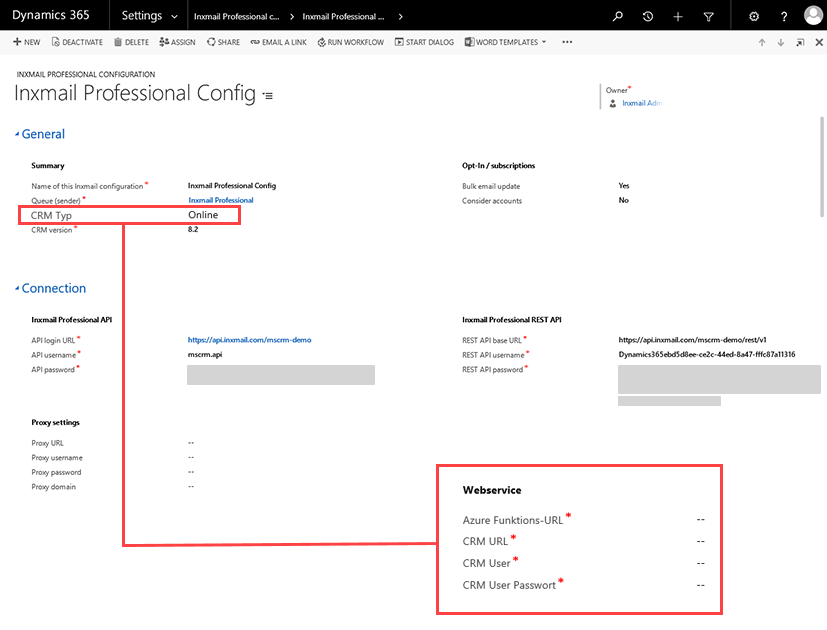Share the record using SHARE
The width and height of the screenshot is (827, 630).
(x=223, y=42)
